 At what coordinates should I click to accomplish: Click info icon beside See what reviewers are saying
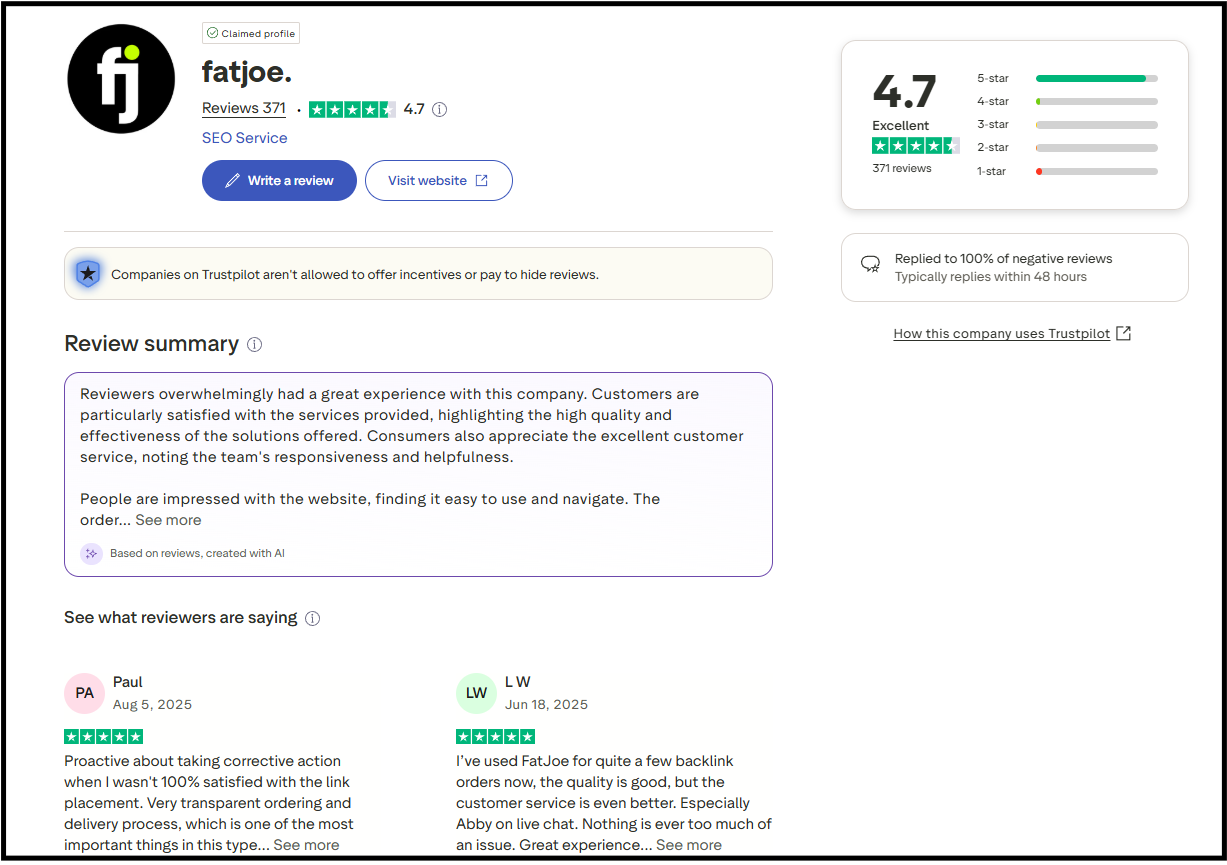point(312,619)
